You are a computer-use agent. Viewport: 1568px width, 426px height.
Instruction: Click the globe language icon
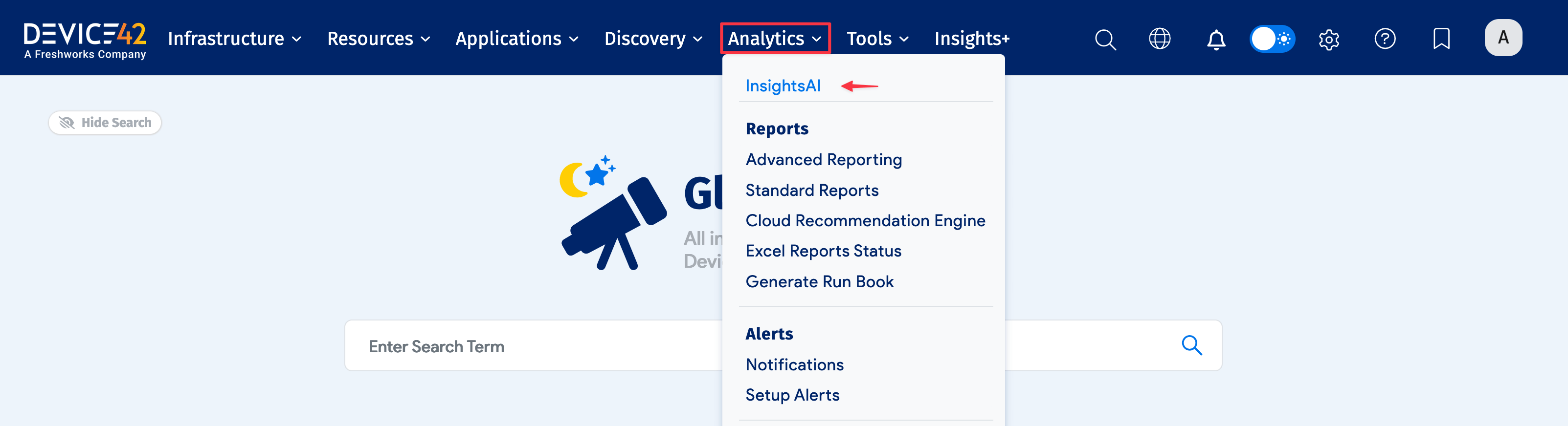coord(1159,39)
